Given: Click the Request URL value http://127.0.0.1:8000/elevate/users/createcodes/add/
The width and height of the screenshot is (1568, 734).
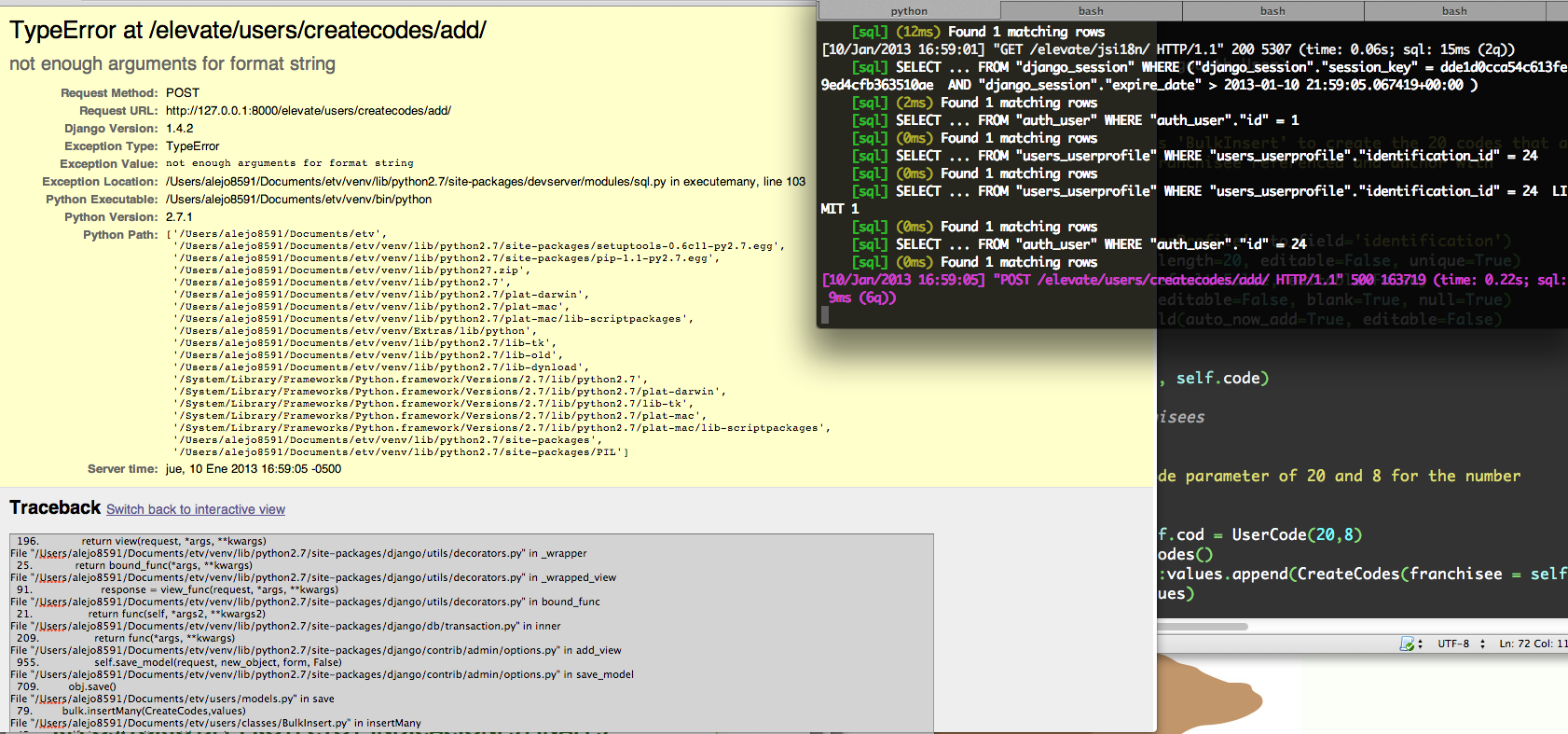Looking at the screenshot, I should pyautogui.click(x=309, y=110).
